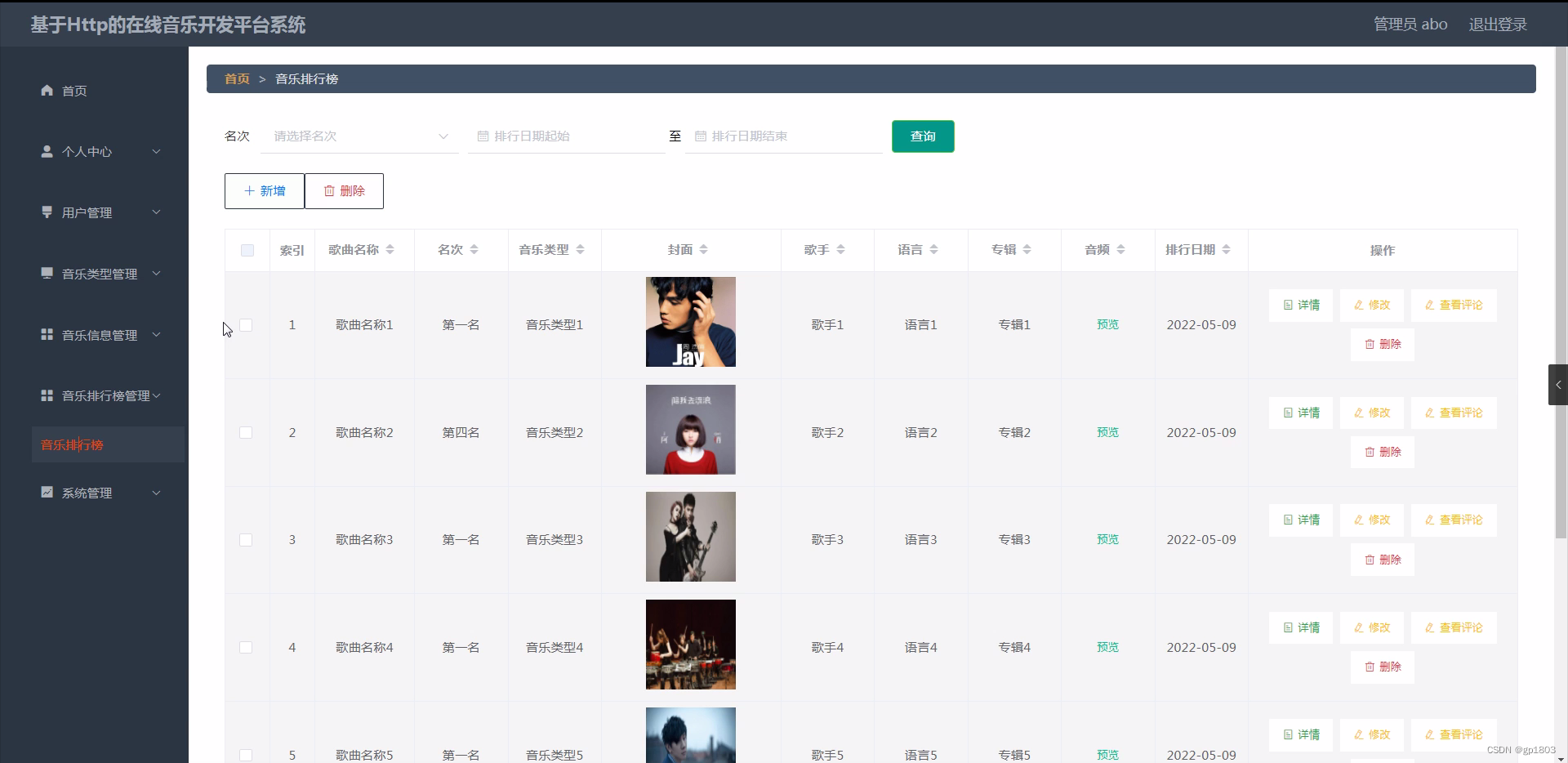Click the page vertical scrollbar
Screen dimensions: 1568x763
[1561, 294]
